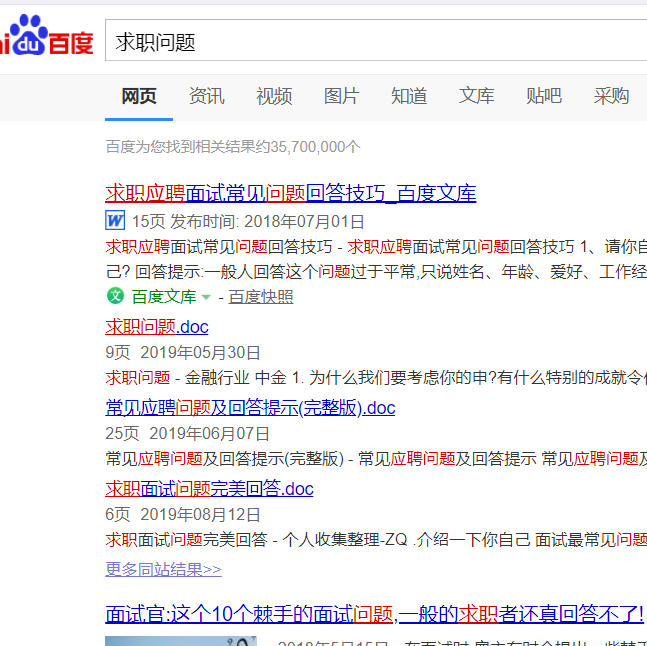
Task: Open the 图片 tab
Action: pyautogui.click(x=341, y=96)
